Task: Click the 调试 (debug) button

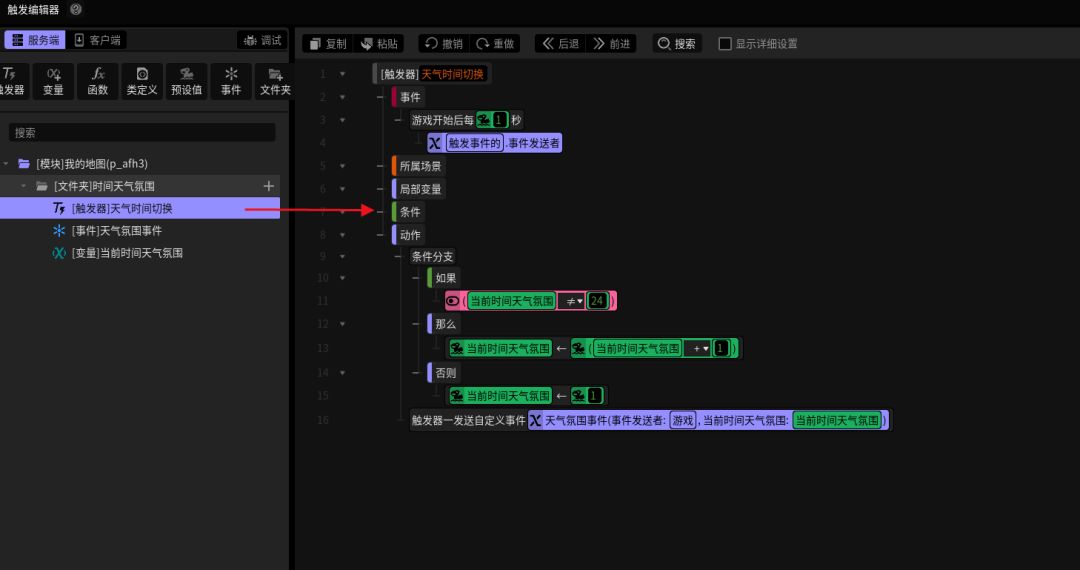Action: [263, 40]
